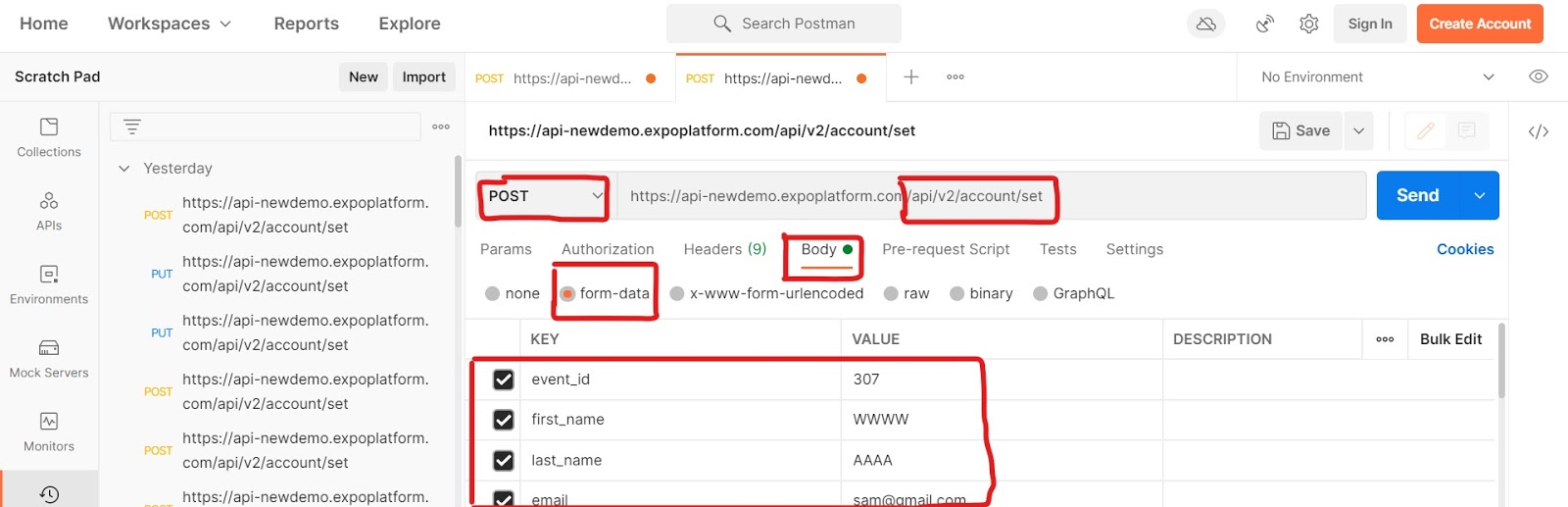The width and height of the screenshot is (1568, 507).
Task: Click the value cell containing 307
Action: coord(1002,380)
